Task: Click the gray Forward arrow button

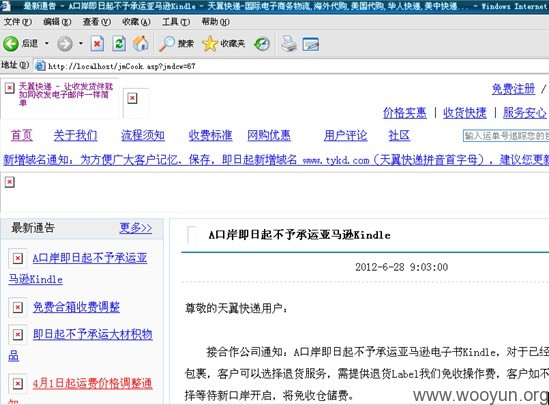Action: 65,44
